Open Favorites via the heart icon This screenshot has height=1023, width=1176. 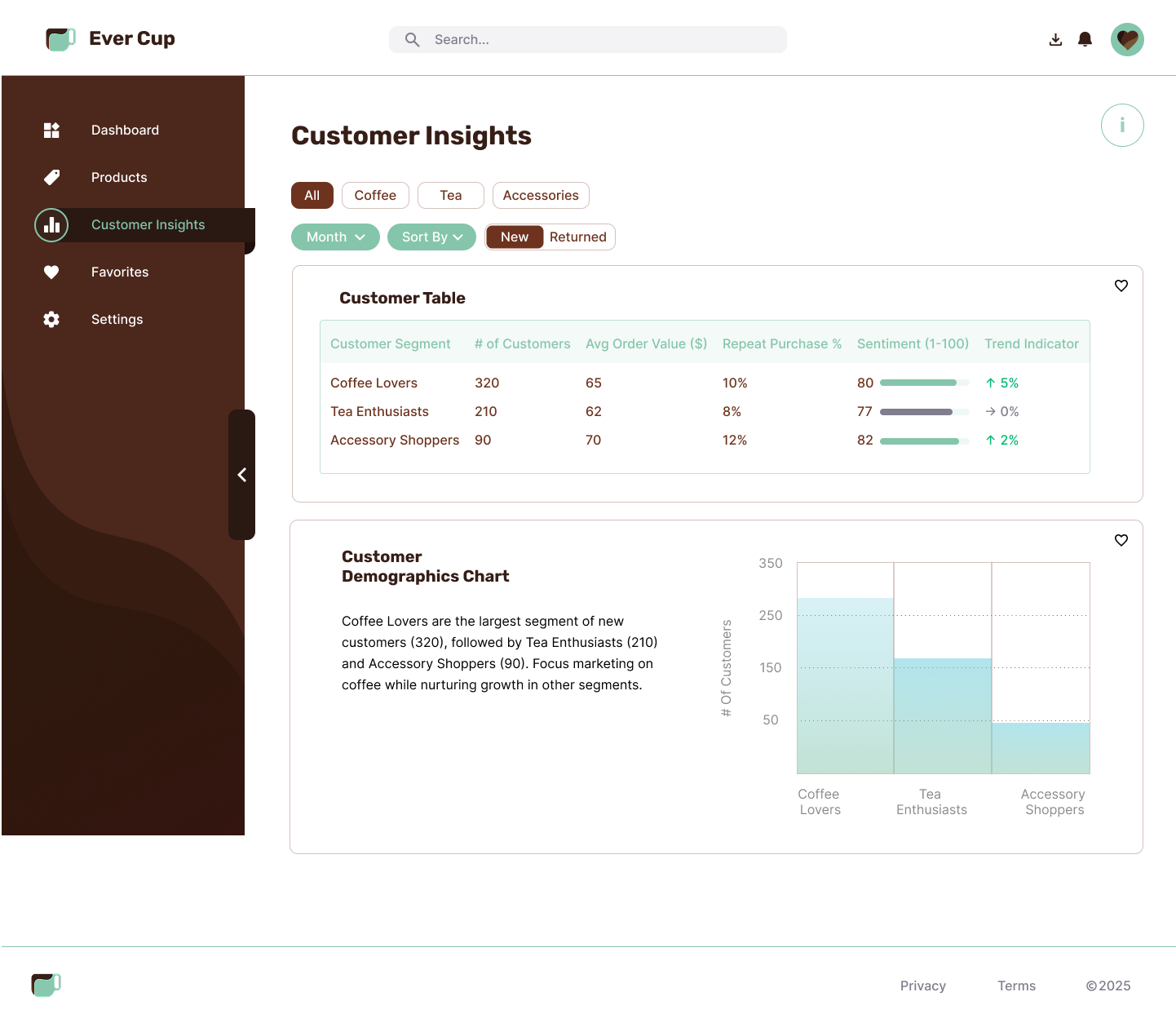tap(51, 272)
